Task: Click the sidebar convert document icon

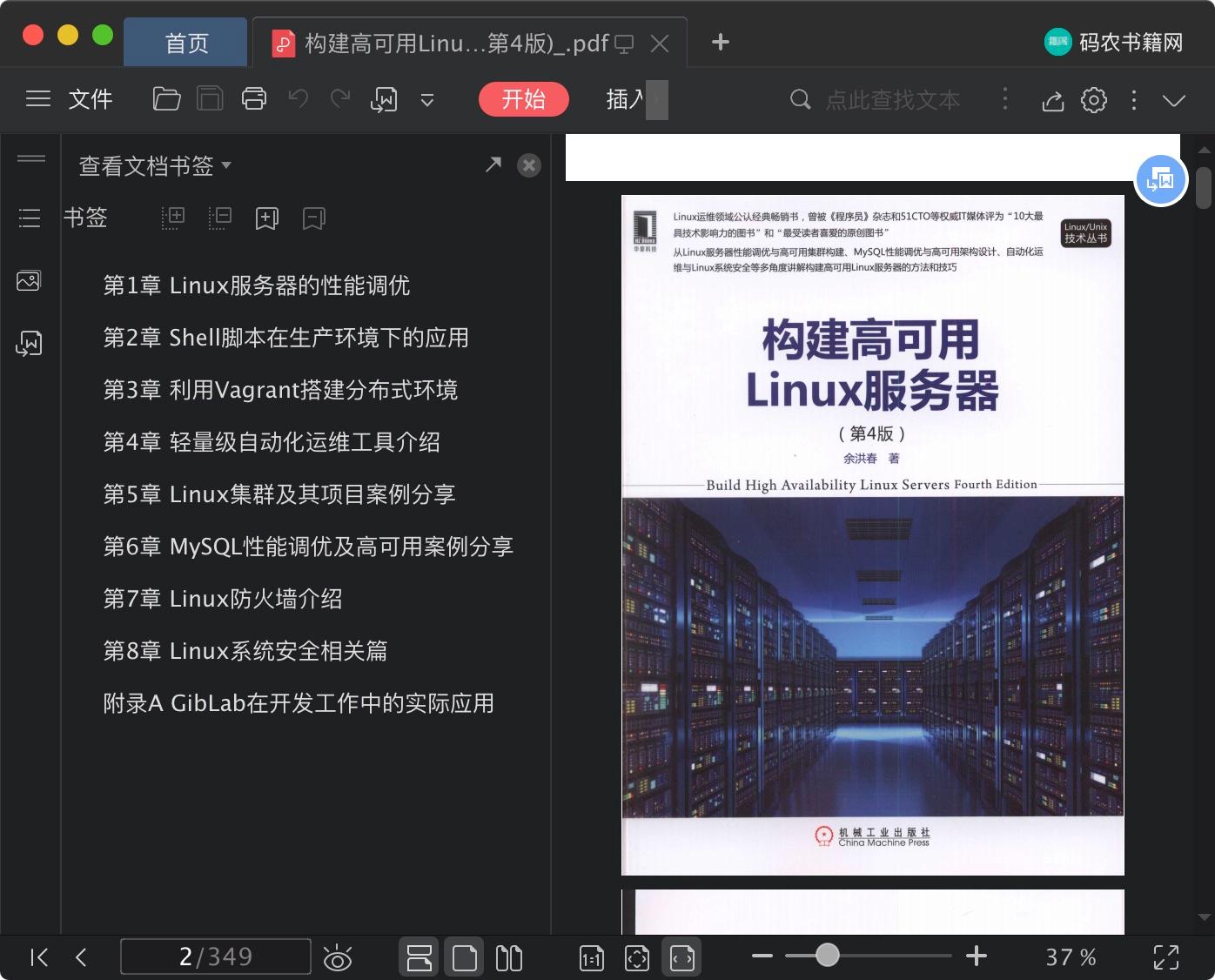Action: coord(29,344)
